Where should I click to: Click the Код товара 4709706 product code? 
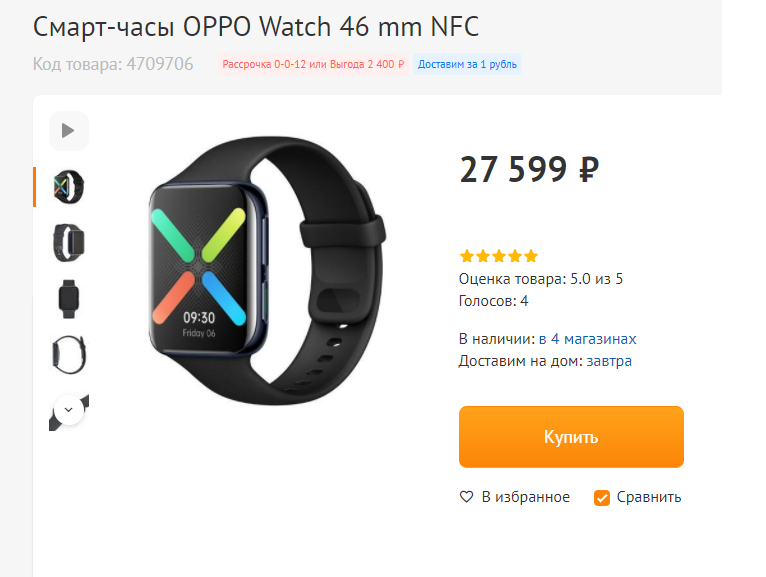[x=113, y=64]
